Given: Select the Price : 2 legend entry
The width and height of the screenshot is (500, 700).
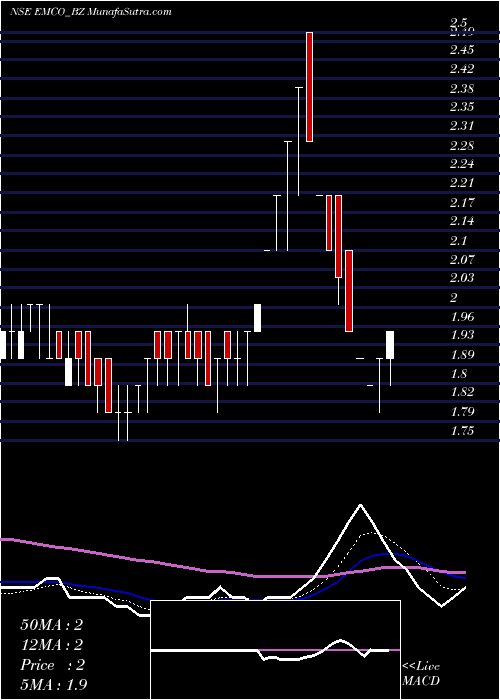Looking at the screenshot, I should [x=52, y=665].
